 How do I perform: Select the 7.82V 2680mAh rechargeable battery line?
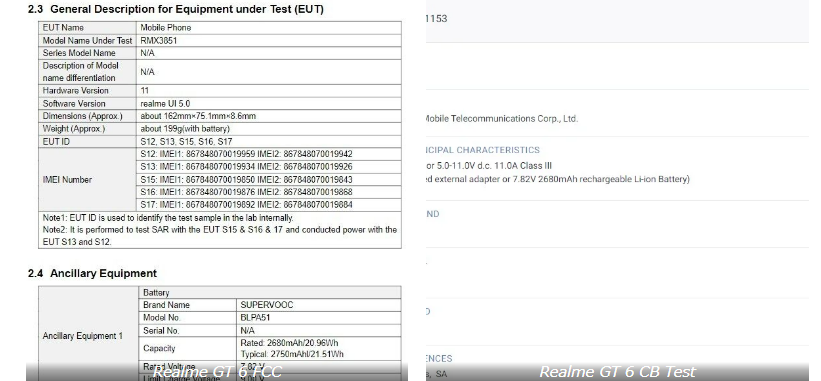[558, 179]
